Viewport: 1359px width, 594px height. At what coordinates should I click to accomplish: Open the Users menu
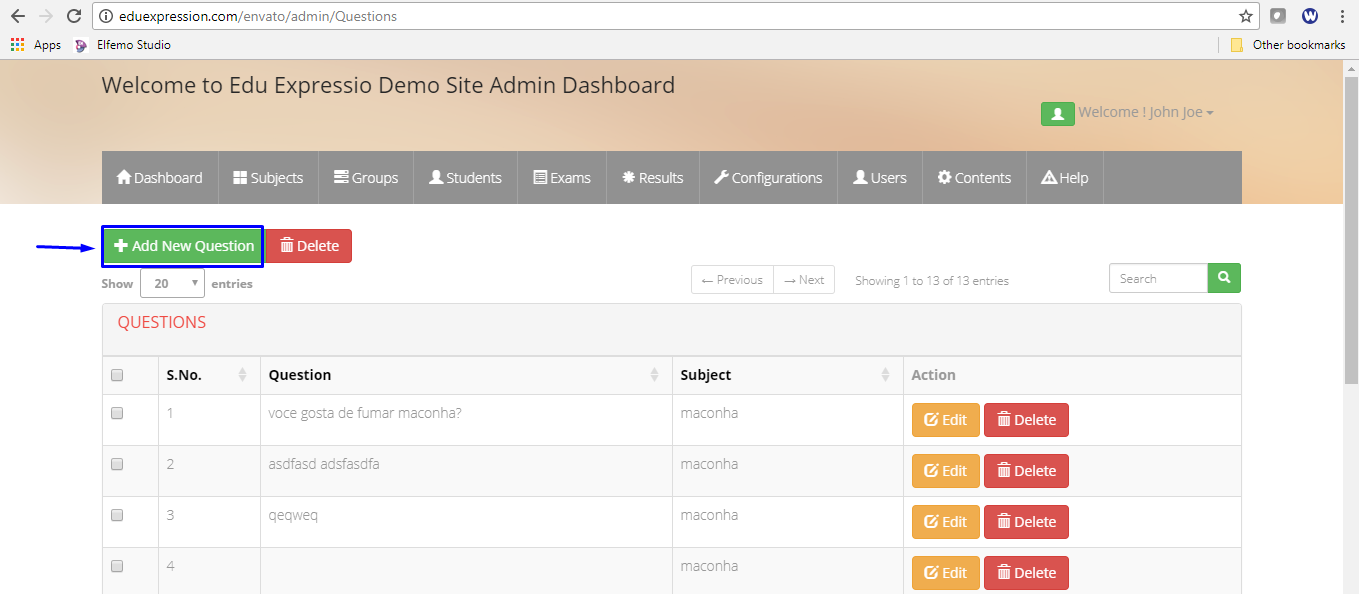[x=880, y=177]
